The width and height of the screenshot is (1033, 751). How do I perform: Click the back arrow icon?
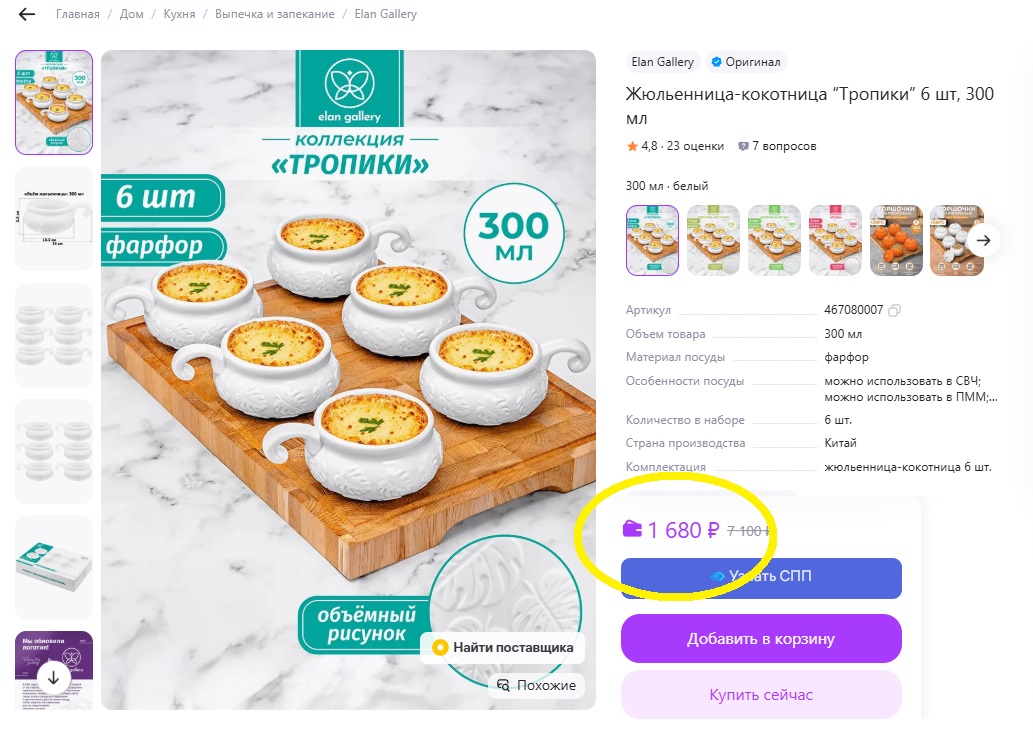pos(25,14)
